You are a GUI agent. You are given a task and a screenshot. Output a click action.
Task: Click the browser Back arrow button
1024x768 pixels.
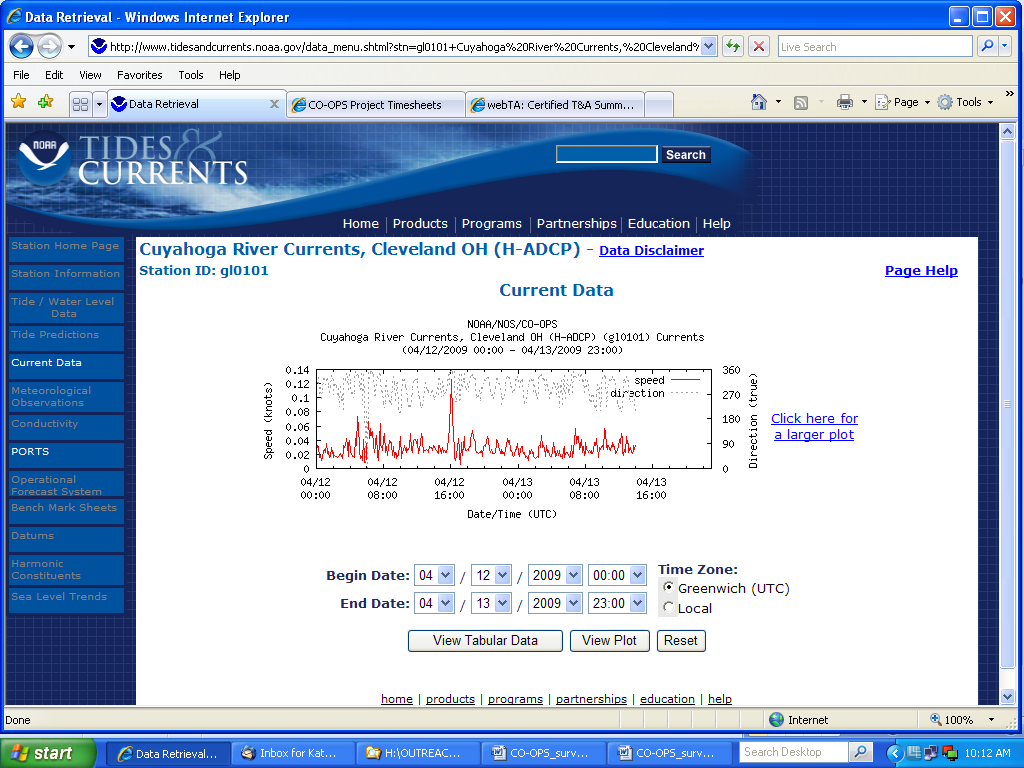tap(22, 46)
